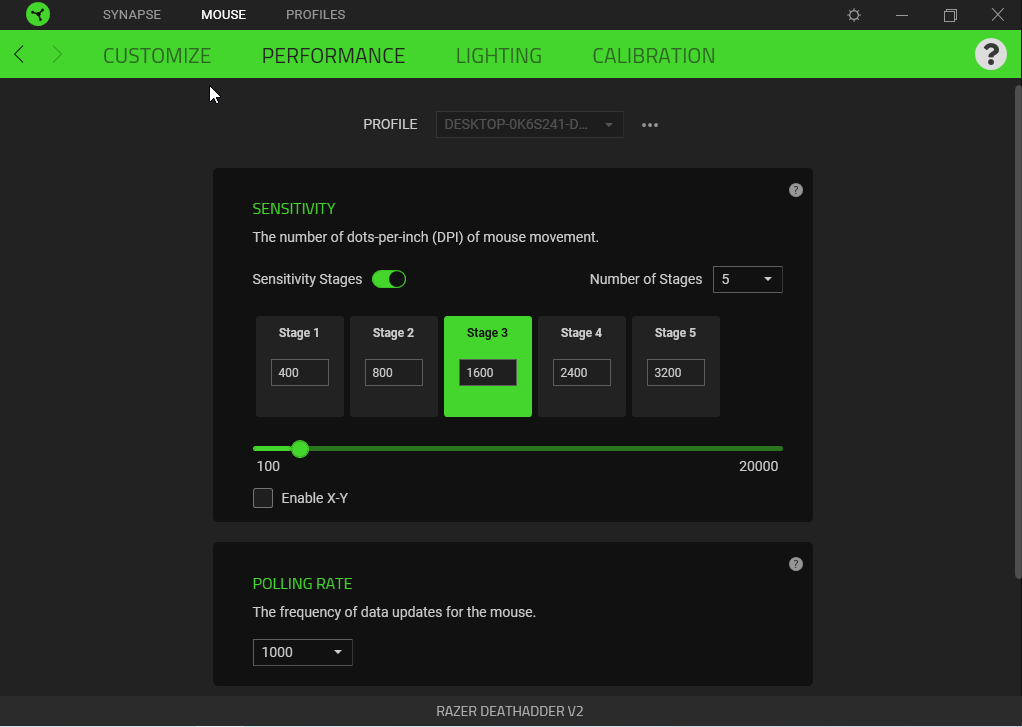Click the Stage 5 DPI field 3200
The width and height of the screenshot is (1022, 727).
point(675,372)
